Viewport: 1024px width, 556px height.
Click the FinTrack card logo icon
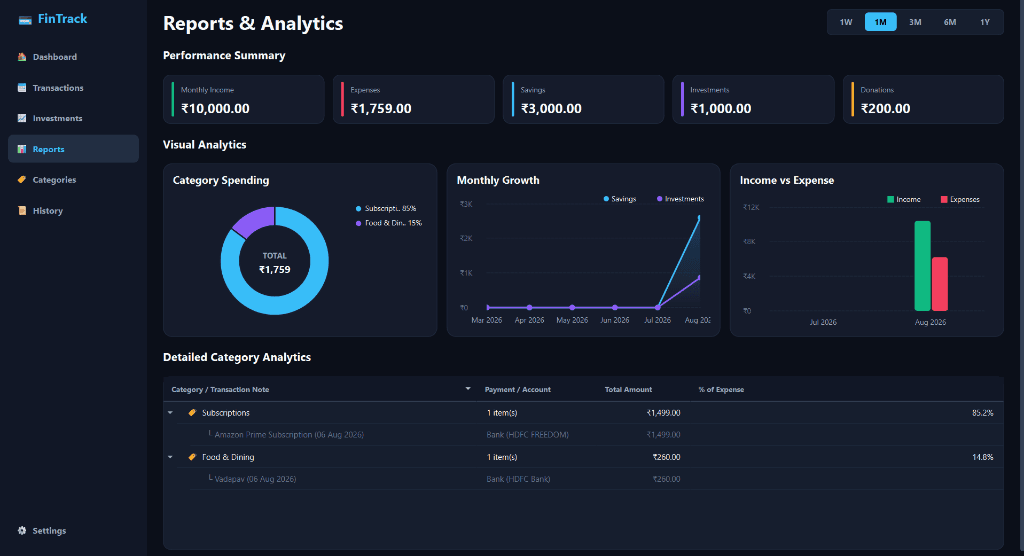click(x=25, y=20)
